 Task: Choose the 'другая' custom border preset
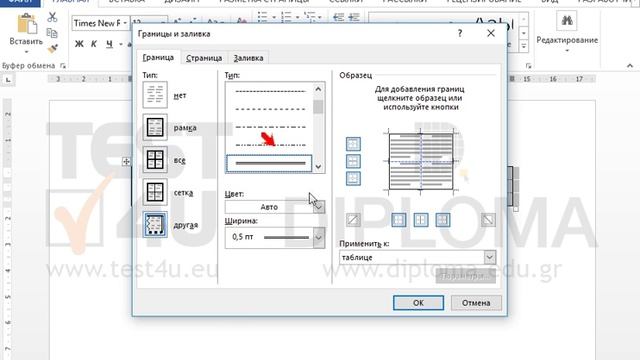click(155, 224)
